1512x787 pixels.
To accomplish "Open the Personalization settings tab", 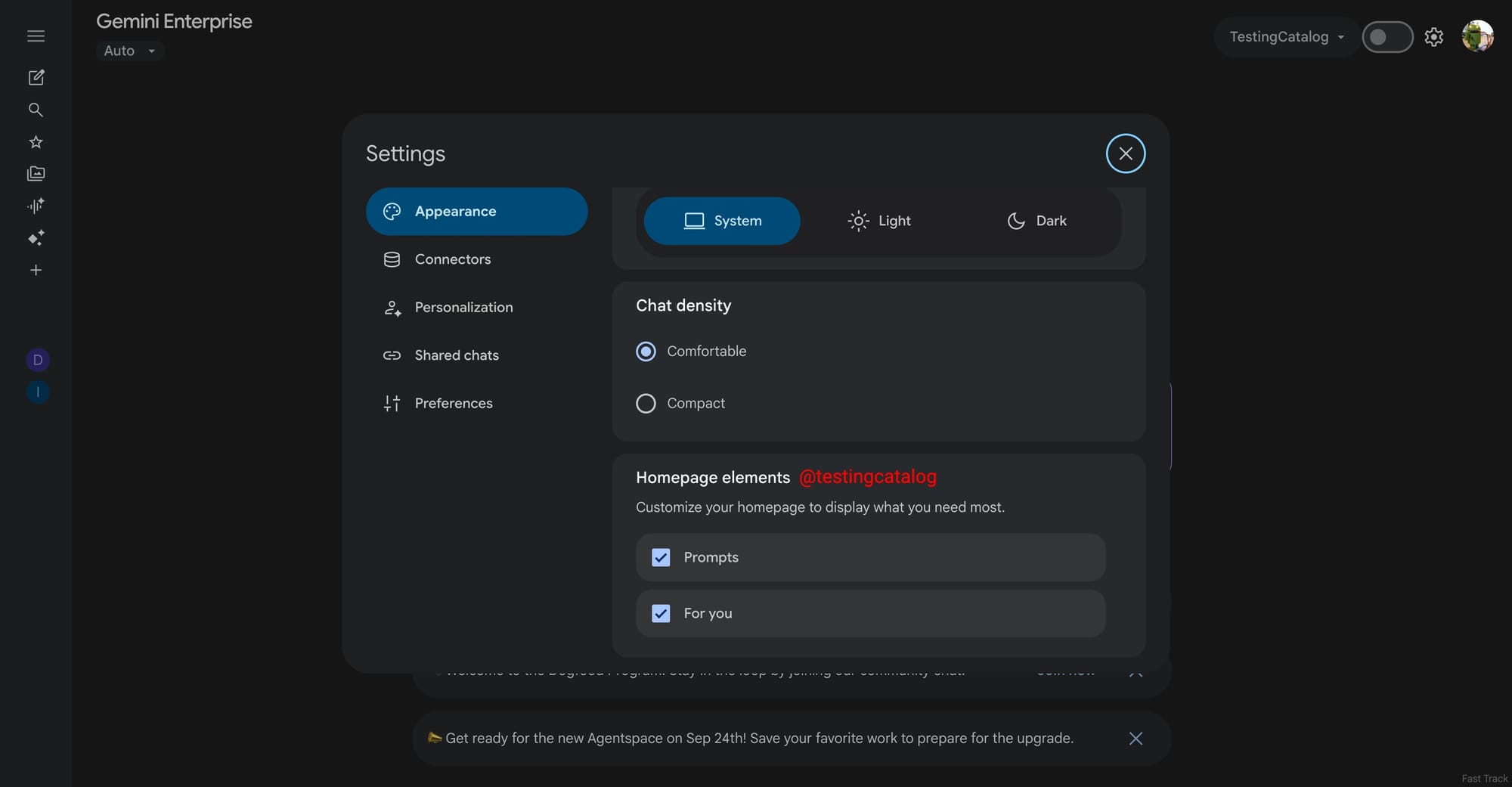I will click(463, 308).
